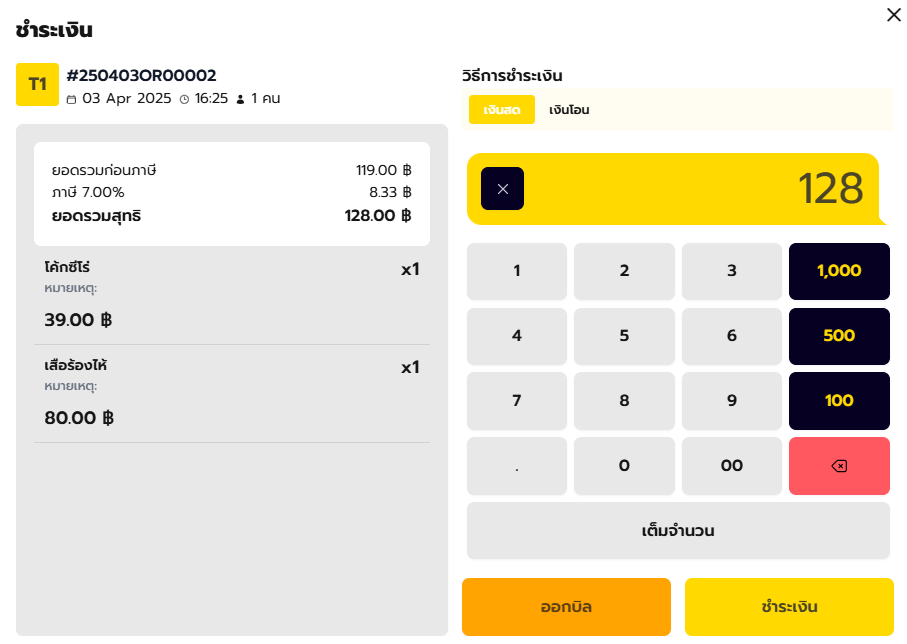Screen dimensions: 907x644
Task: Add 500 baht quick amount
Action: pos(839,336)
